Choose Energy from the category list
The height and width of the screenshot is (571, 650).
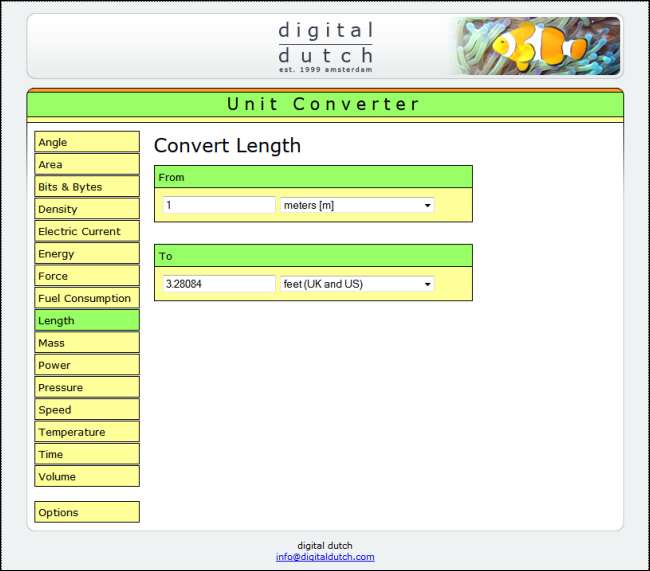coord(87,254)
